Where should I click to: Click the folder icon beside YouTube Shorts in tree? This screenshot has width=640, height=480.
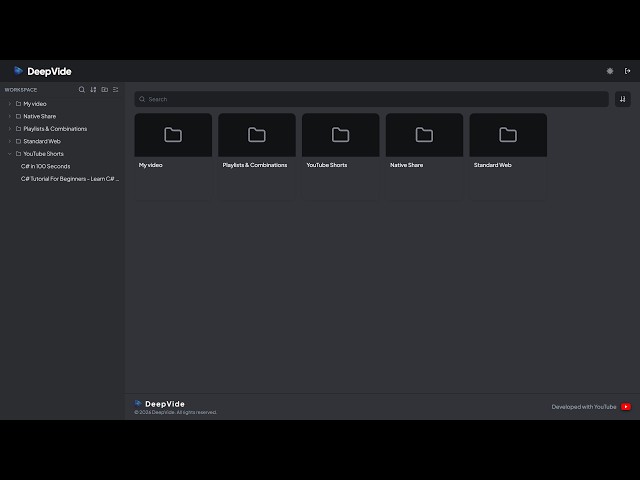18,154
